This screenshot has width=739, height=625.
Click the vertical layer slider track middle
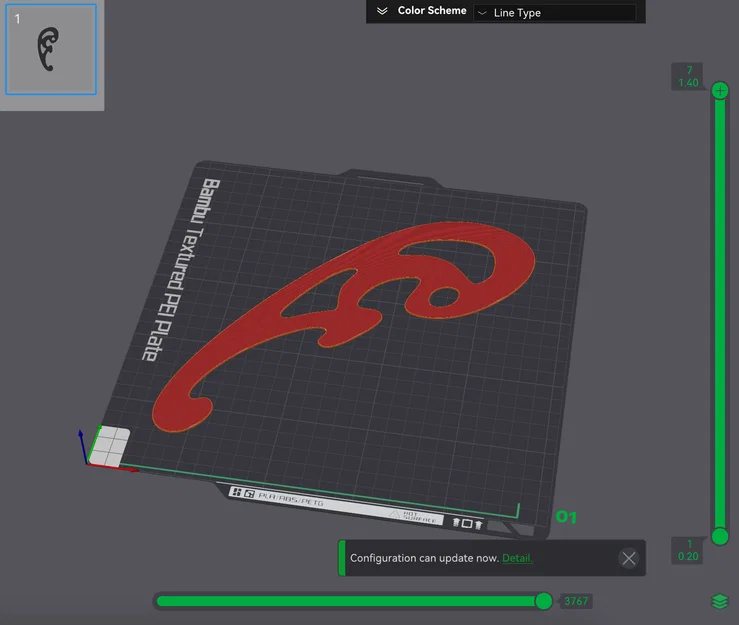[720, 313]
